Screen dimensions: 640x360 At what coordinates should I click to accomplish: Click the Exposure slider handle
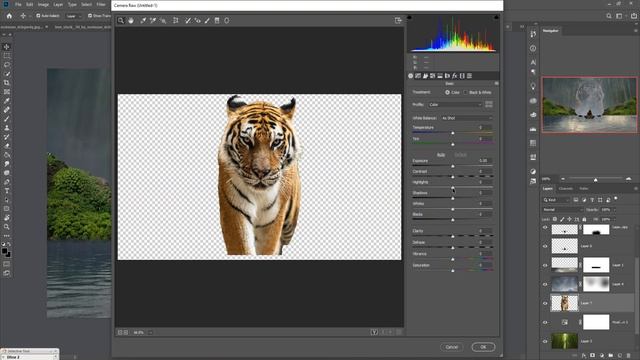[453, 166]
